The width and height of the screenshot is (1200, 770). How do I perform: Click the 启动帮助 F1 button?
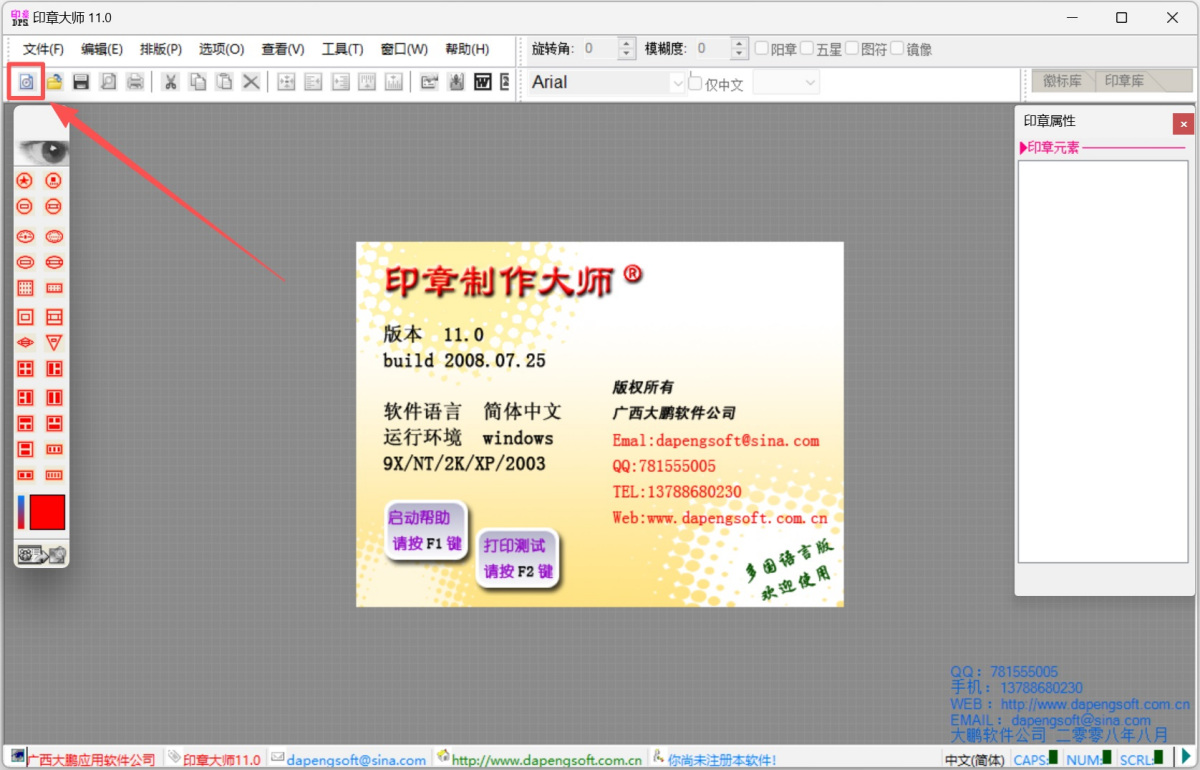point(426,531)
